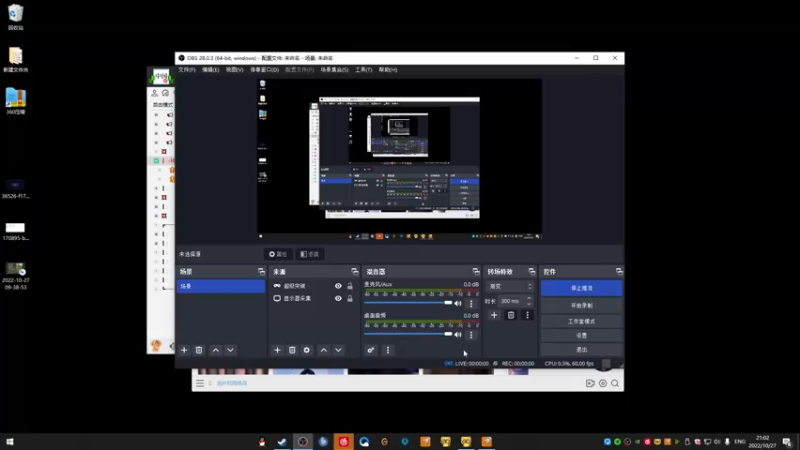Click 开始录制 start recording button
Image resolution: width=800 pixels, height=450 pixels.
pos(582,306)
